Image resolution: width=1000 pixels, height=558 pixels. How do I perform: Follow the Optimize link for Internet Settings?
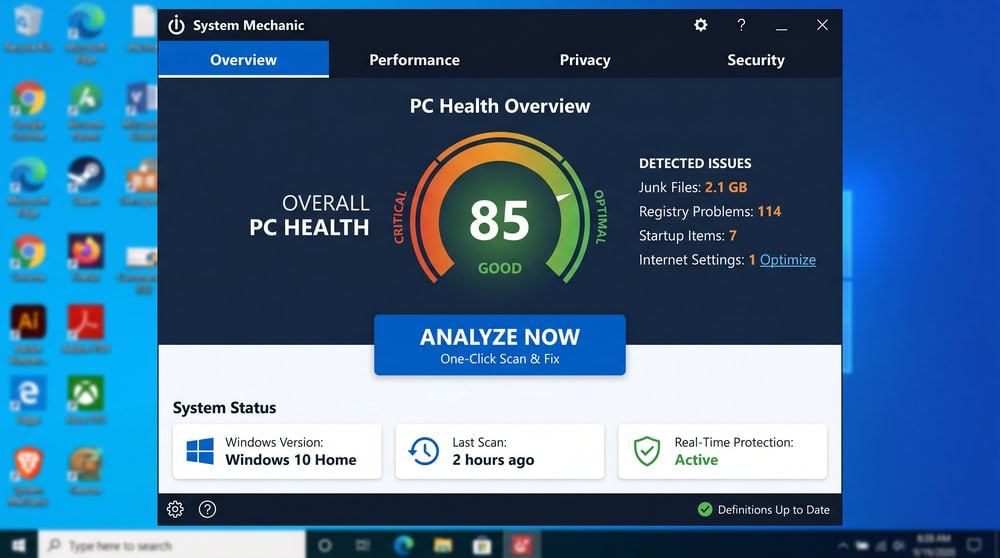pyautogui.click(x=788, y=260)
